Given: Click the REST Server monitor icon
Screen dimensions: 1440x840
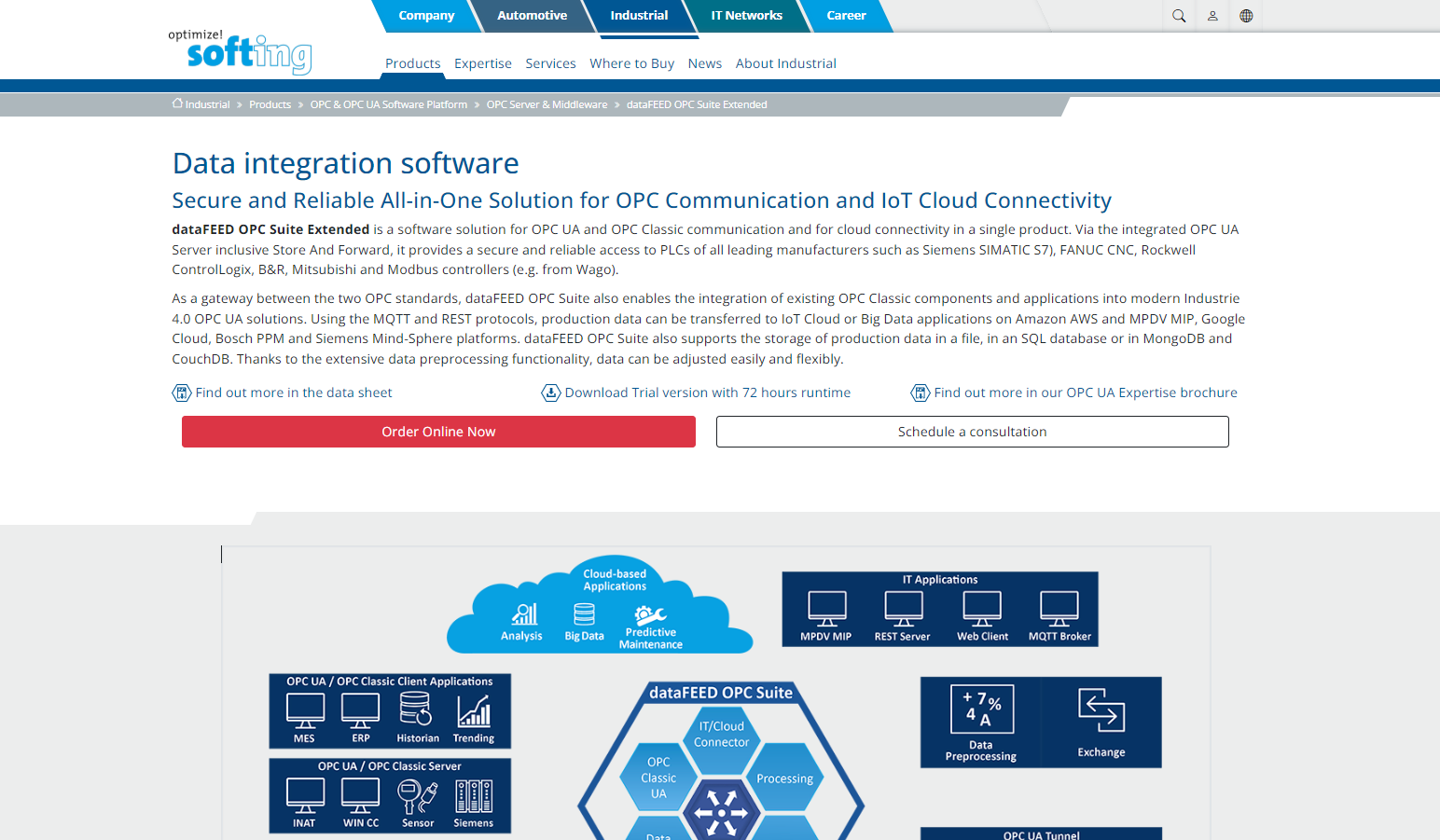Looking at the screenshot, I should coord(904,609).
